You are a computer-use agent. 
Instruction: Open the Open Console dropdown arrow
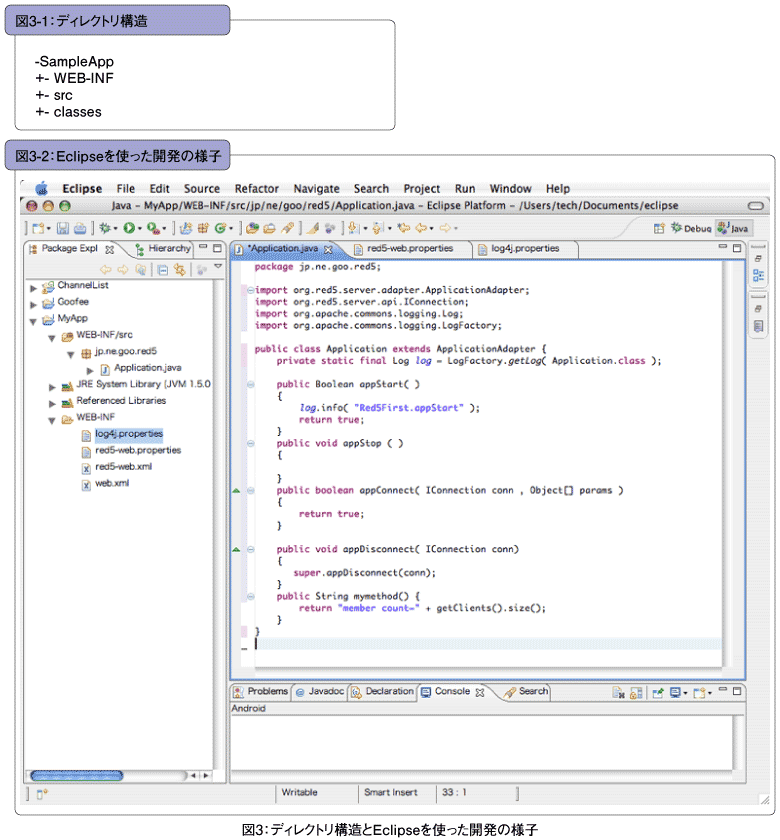tap(710, 693)
